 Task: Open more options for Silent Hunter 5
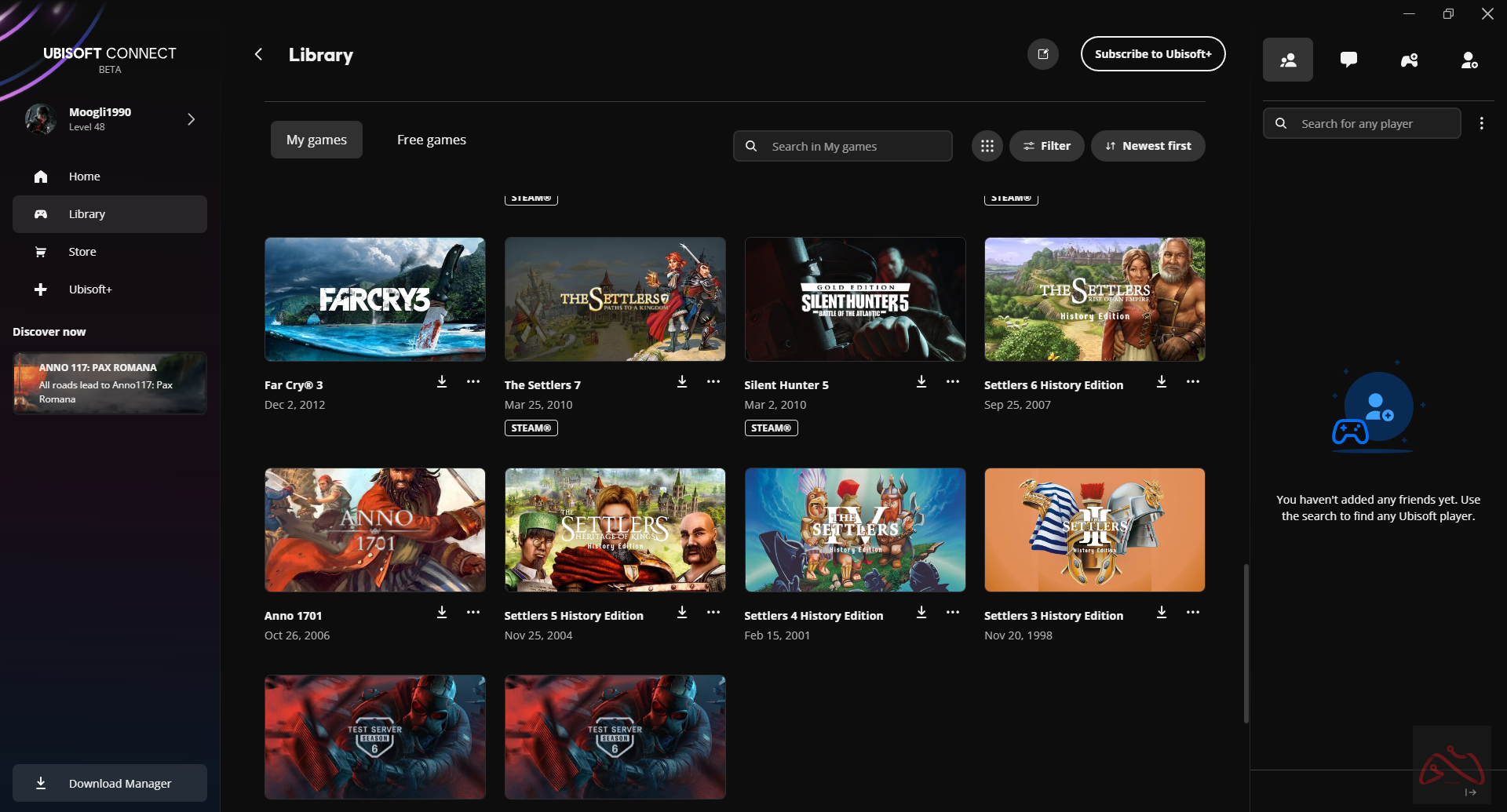click(953, 381)
